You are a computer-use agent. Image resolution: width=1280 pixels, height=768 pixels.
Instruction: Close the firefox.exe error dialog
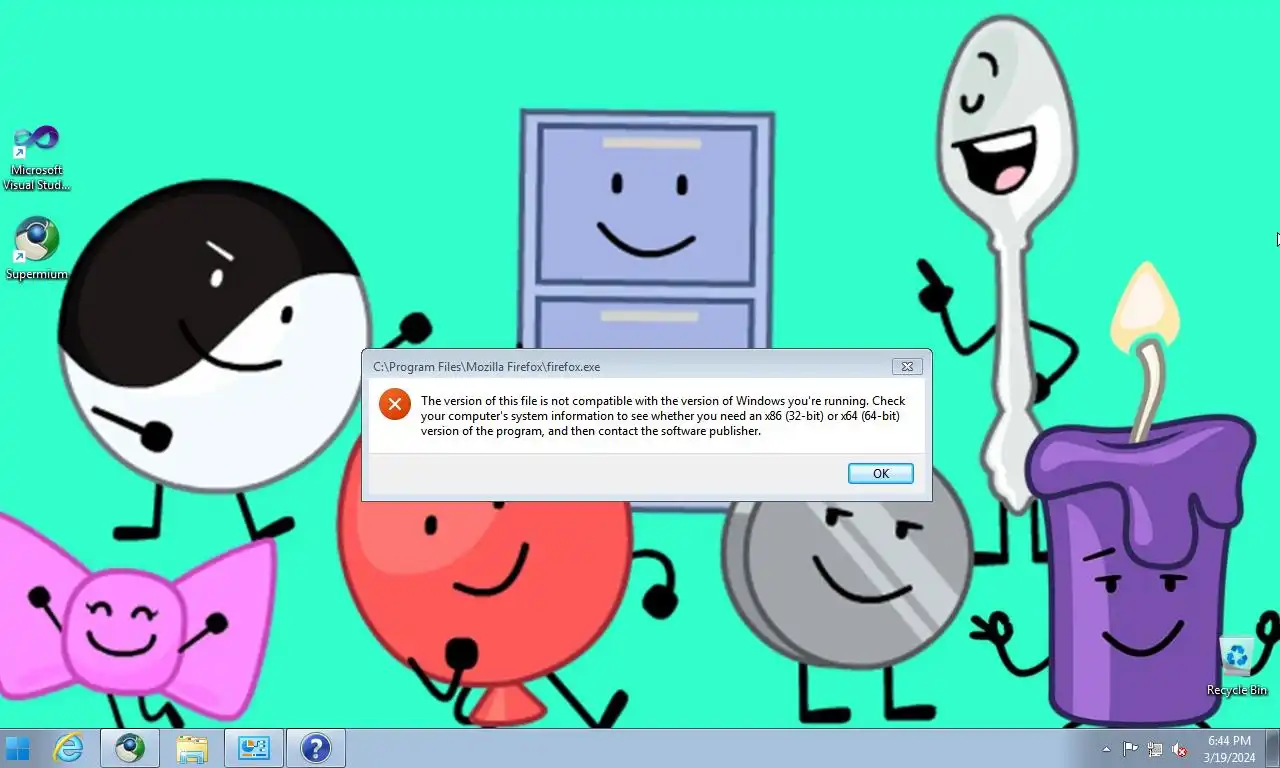click(906, 367)
